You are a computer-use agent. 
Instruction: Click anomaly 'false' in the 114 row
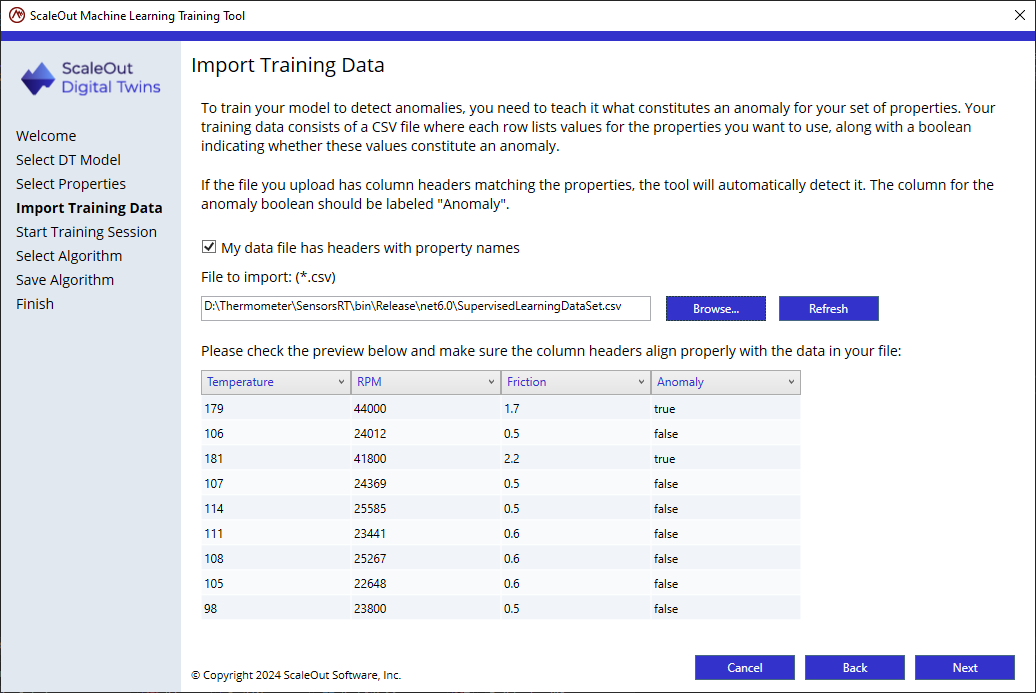pos(725,509)
